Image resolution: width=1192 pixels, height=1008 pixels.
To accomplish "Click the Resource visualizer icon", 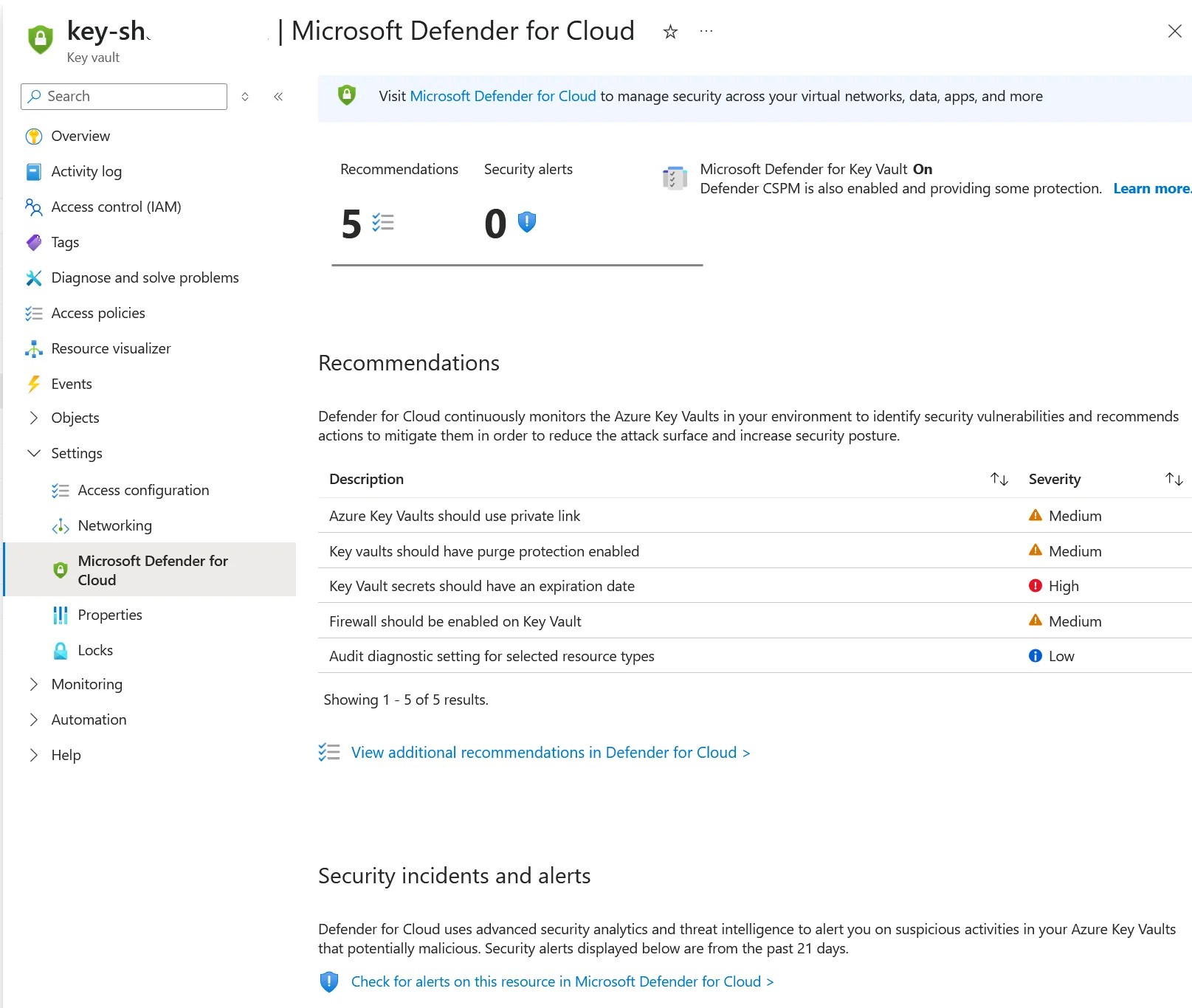I will tap(34, 349).
